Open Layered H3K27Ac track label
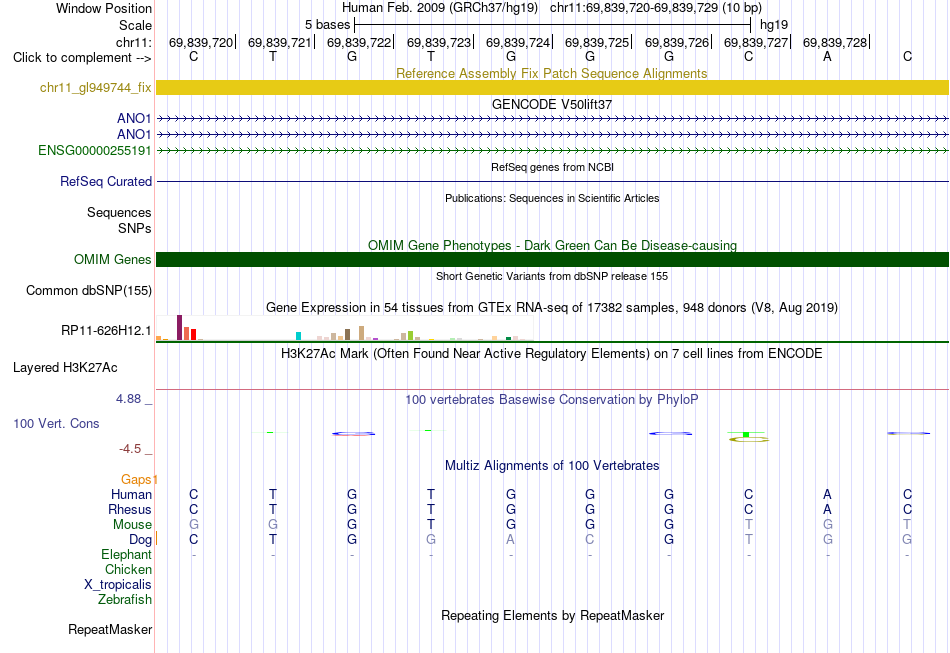Viewport: 950px width, 653px height. [x=65, y=368]
